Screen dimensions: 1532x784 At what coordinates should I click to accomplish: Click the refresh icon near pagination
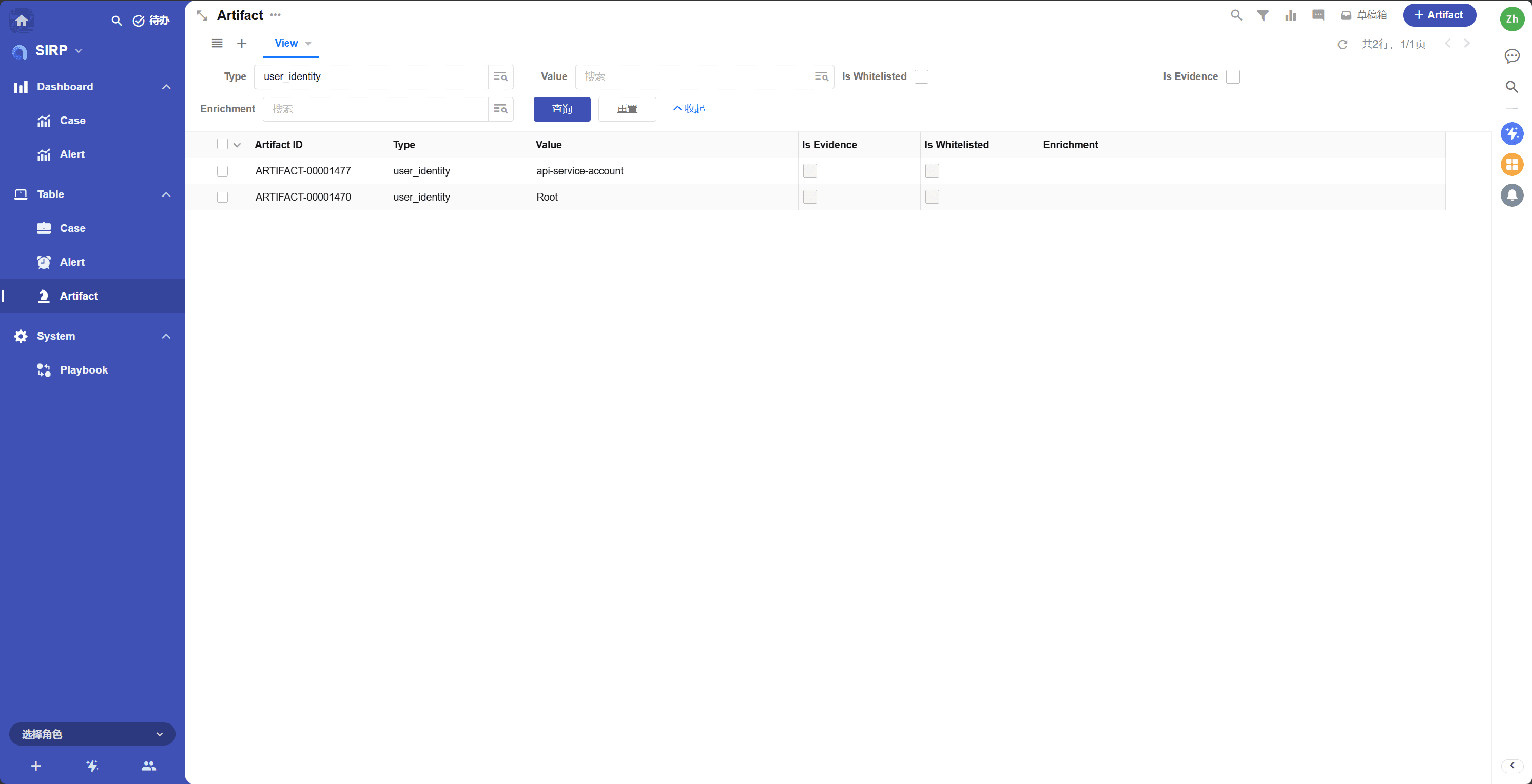1342,45
